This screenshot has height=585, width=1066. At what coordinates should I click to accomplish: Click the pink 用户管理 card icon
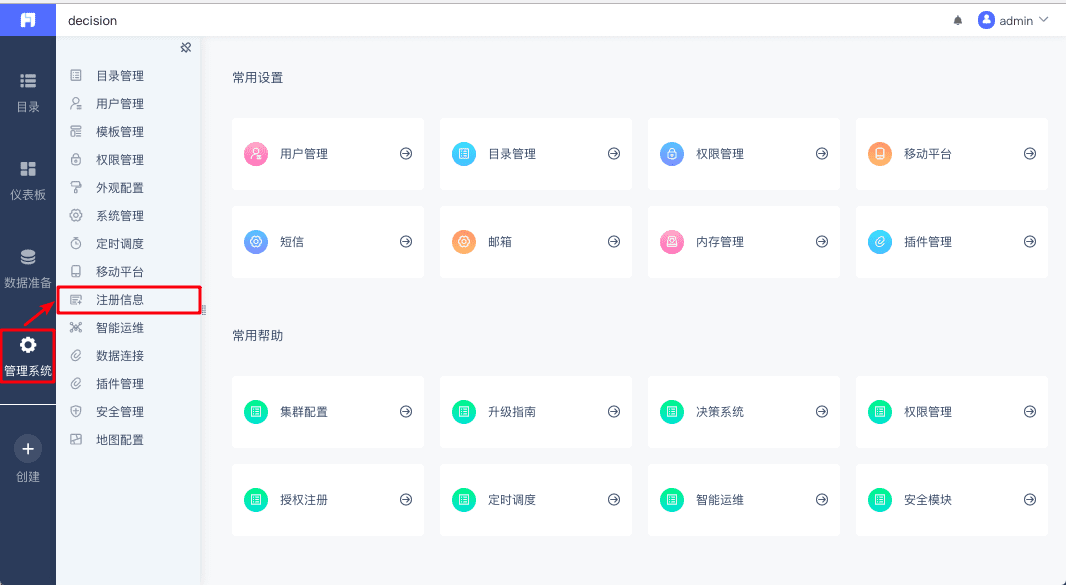[256, 154]
